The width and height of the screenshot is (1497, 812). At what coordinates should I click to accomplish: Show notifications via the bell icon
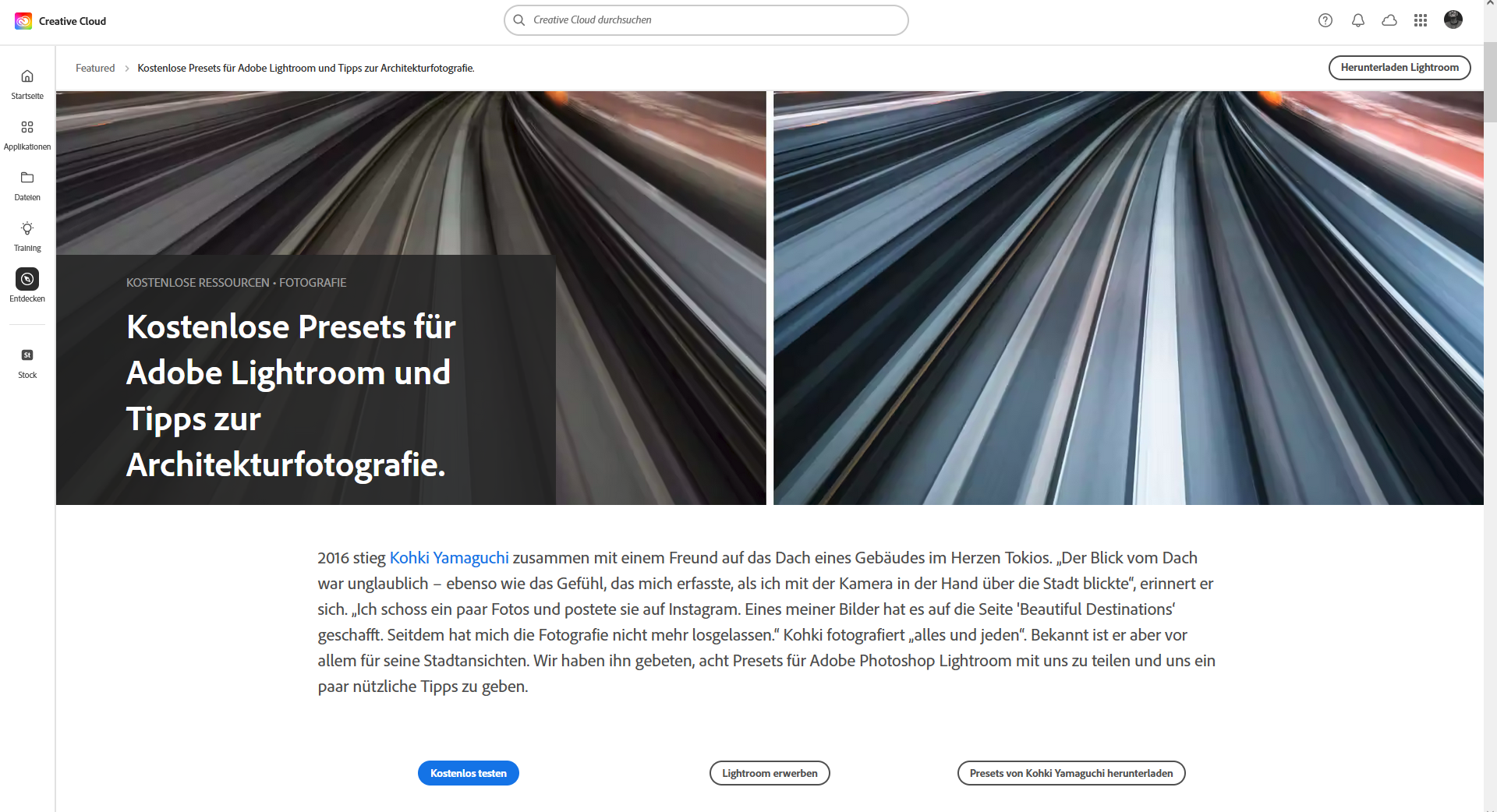point(1358,21)
